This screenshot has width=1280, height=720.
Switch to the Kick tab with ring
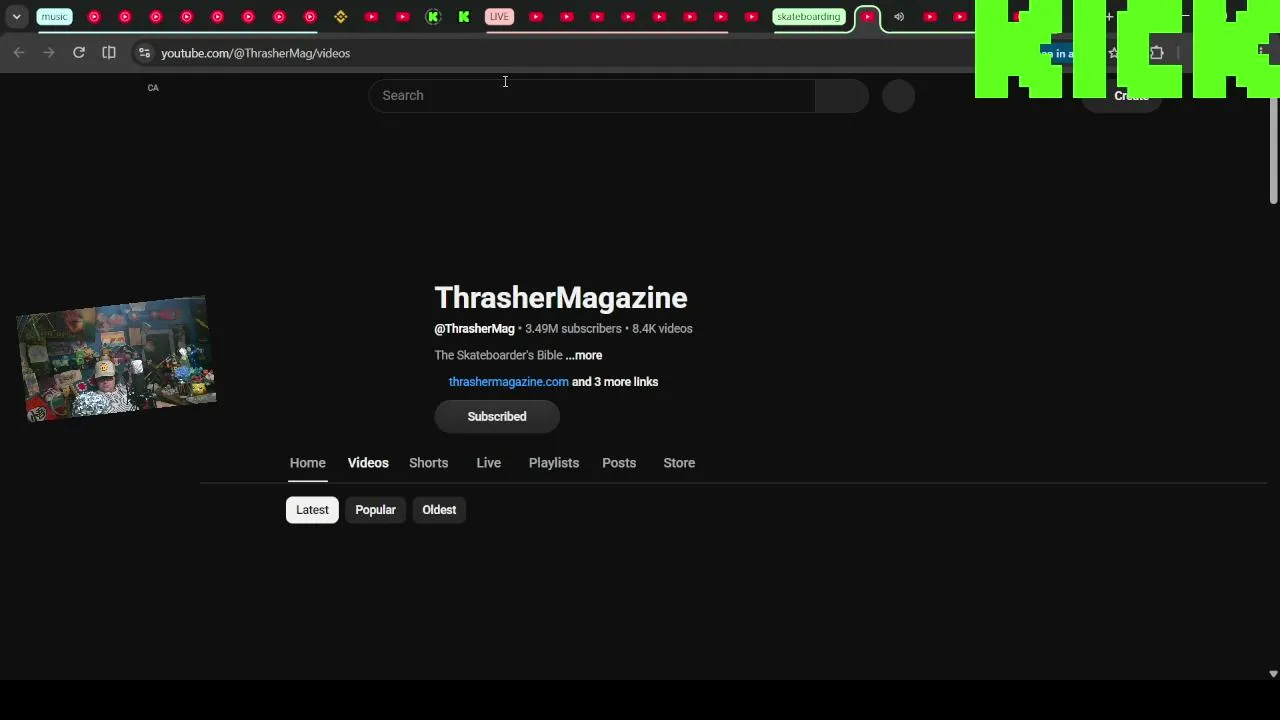point(433,17)
